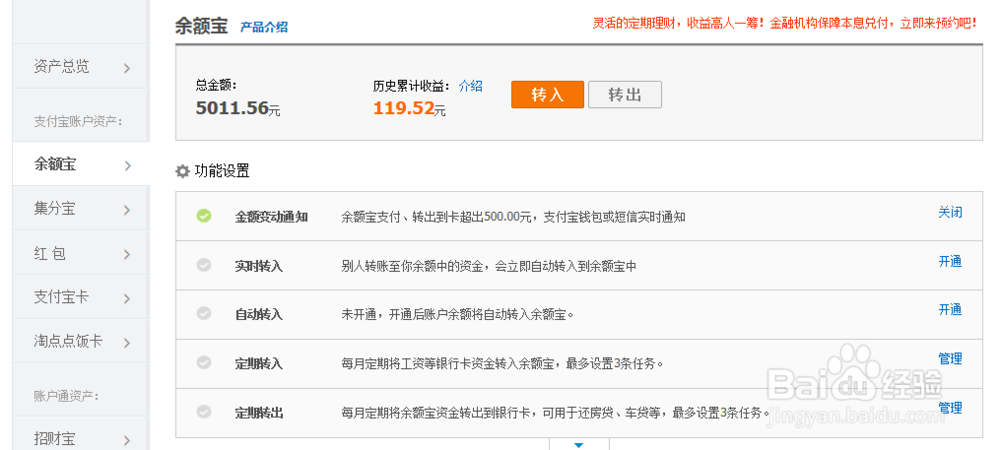Click gray status icon for 实时转入

[x=204, y=265]
